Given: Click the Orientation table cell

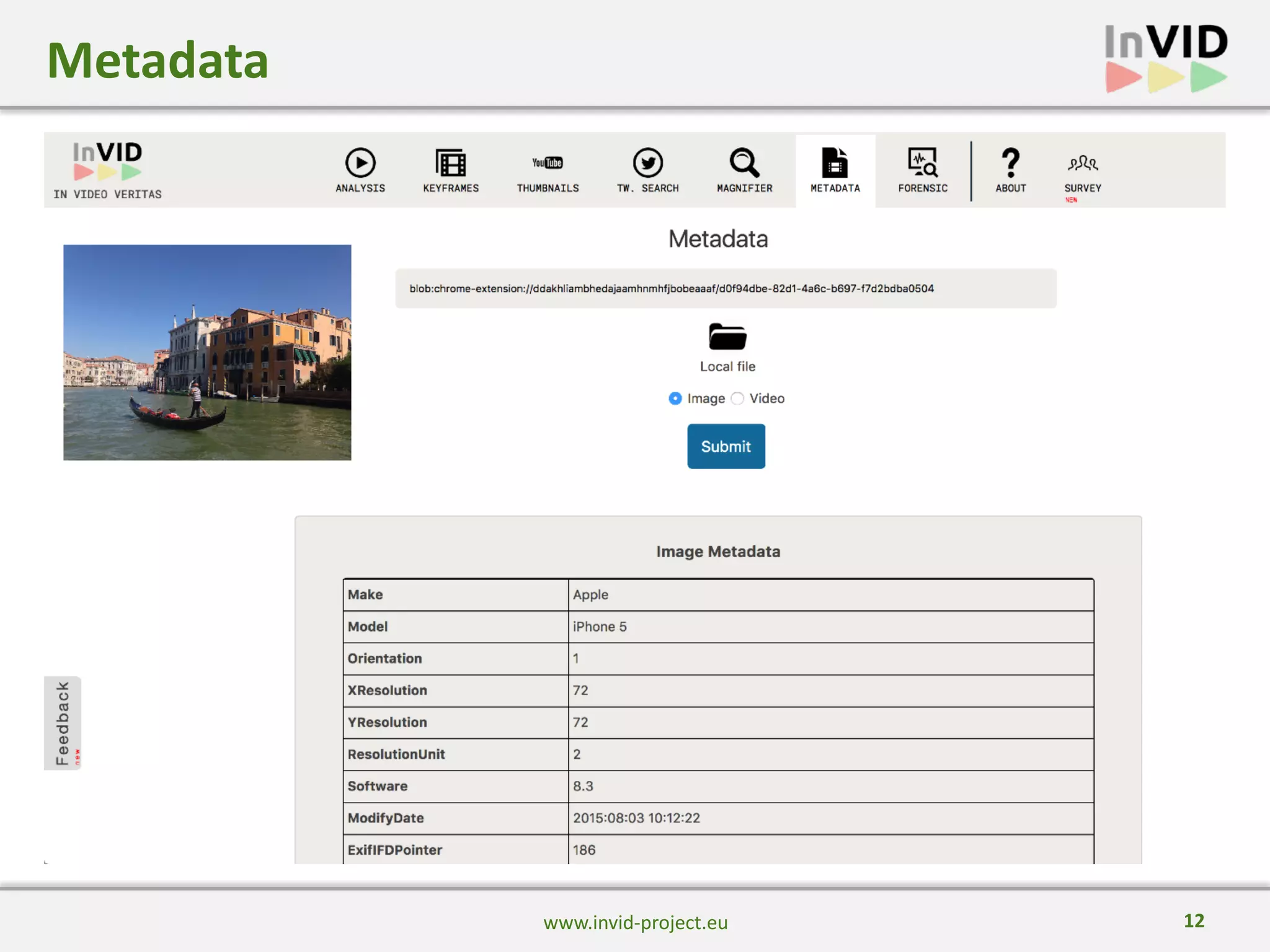Looking at the screenshot, I should point(456,659).
